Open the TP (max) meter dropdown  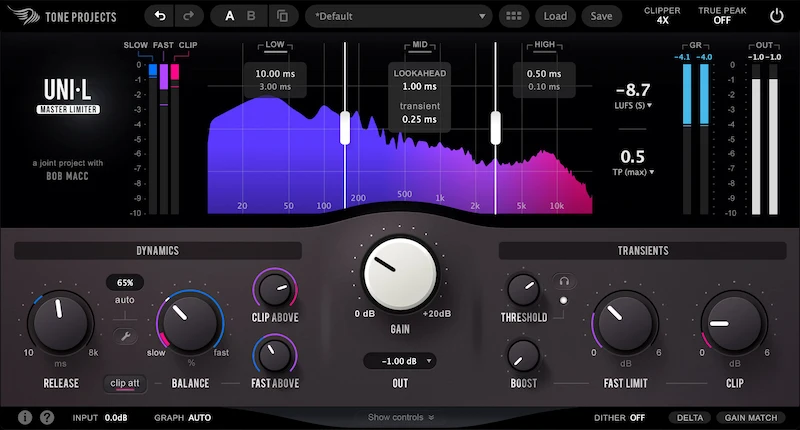pos(633,172)
